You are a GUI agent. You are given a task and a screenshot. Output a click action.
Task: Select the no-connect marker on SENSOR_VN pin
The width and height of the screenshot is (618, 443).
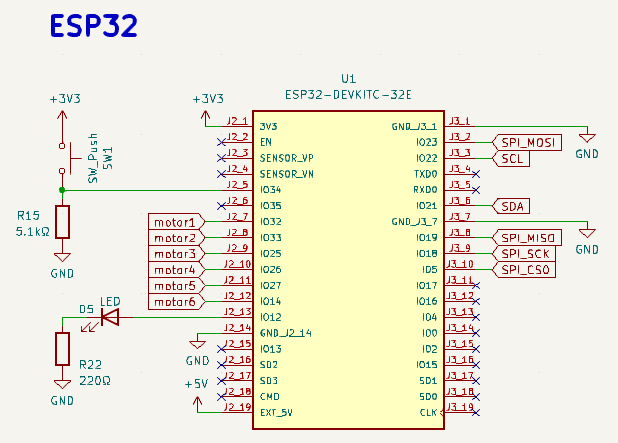tap(222, 174)
